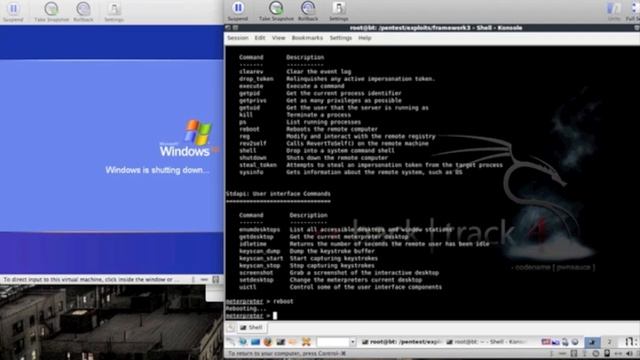Click network adapter icon in VM status bar

pos(618,353)
